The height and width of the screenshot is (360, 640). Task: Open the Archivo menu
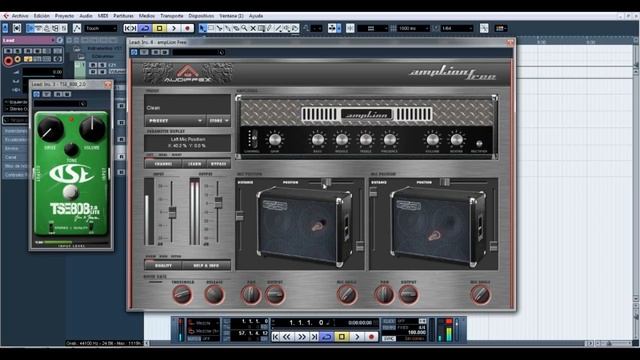point(20,16)
